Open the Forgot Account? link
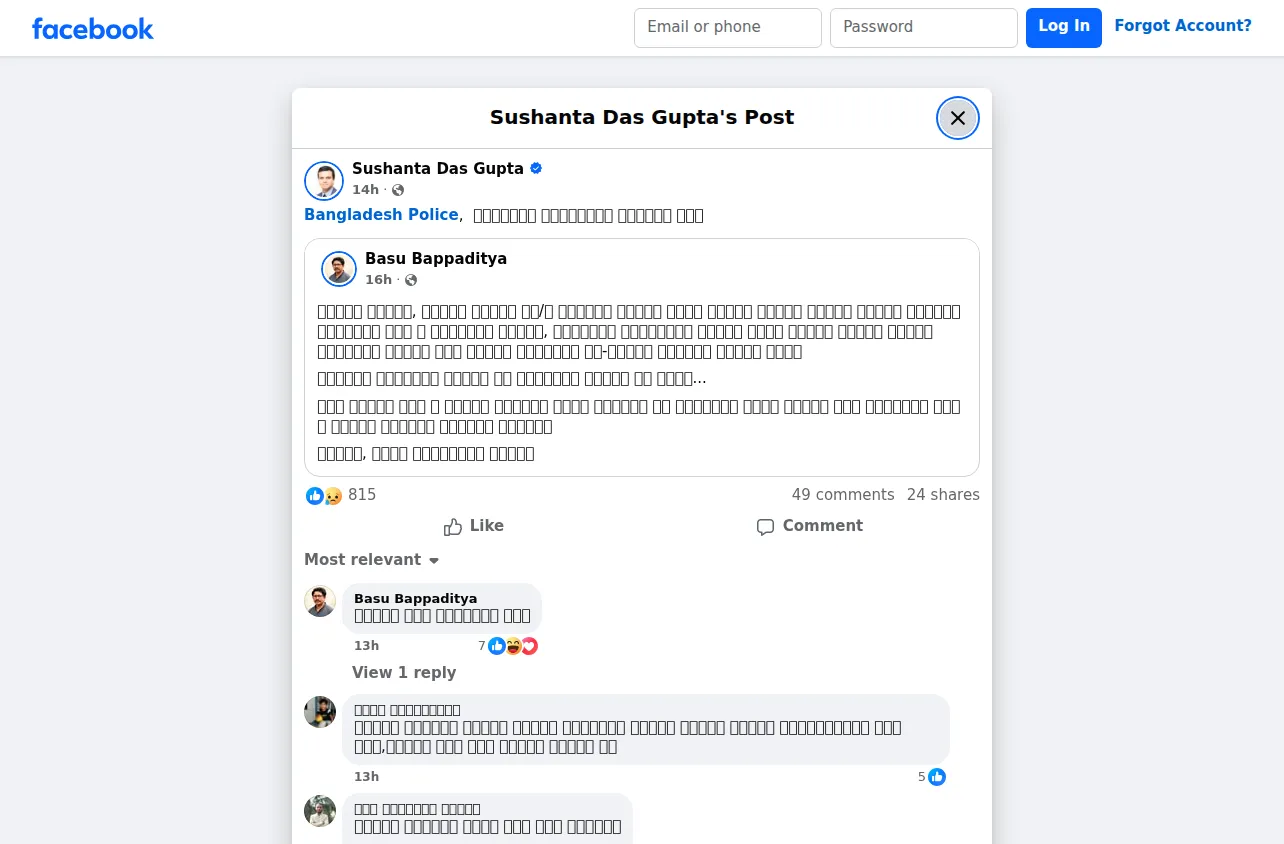1284x844 pixels. (1183, 26)
